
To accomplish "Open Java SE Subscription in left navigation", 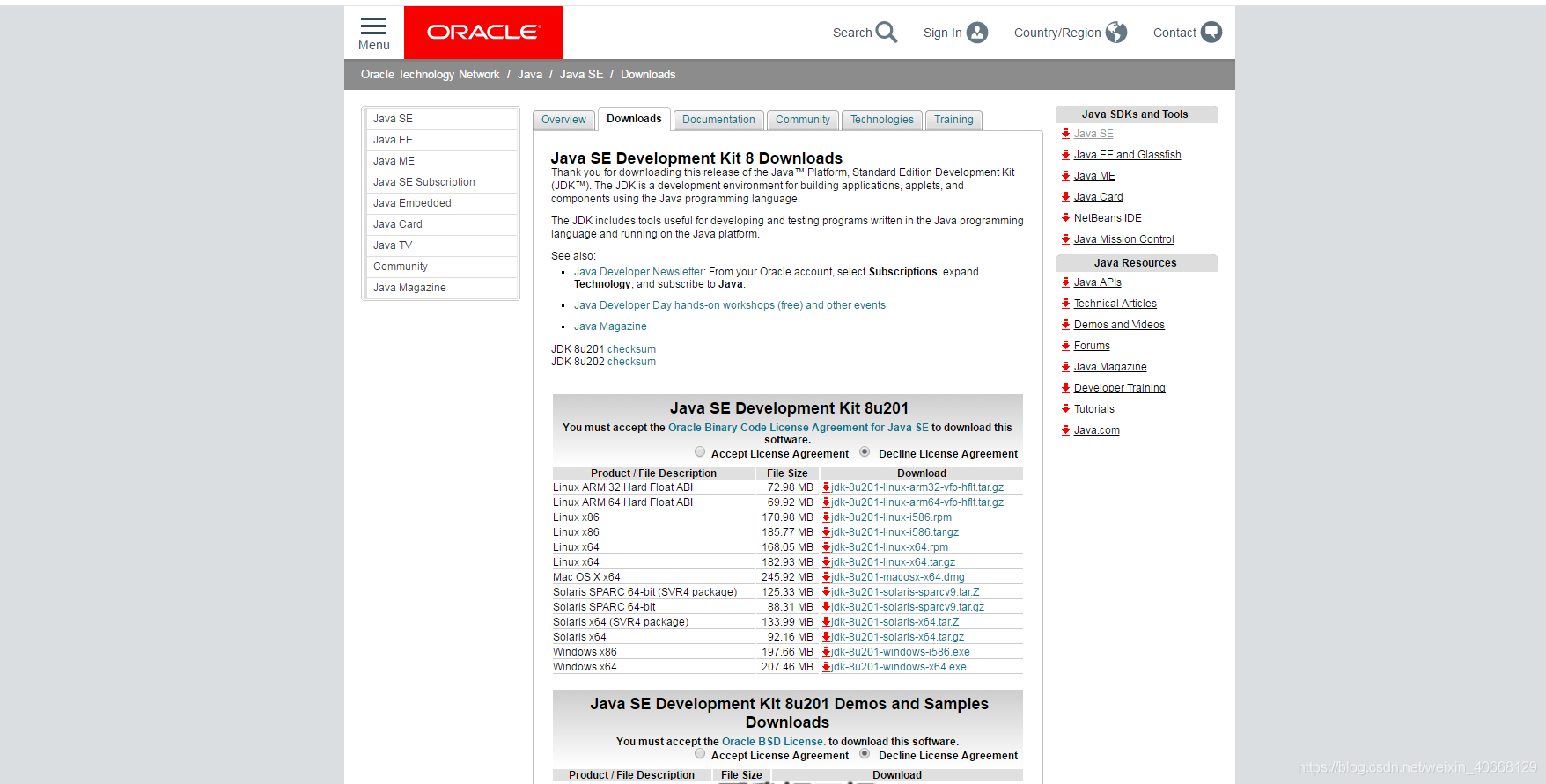I will point(424,182).
